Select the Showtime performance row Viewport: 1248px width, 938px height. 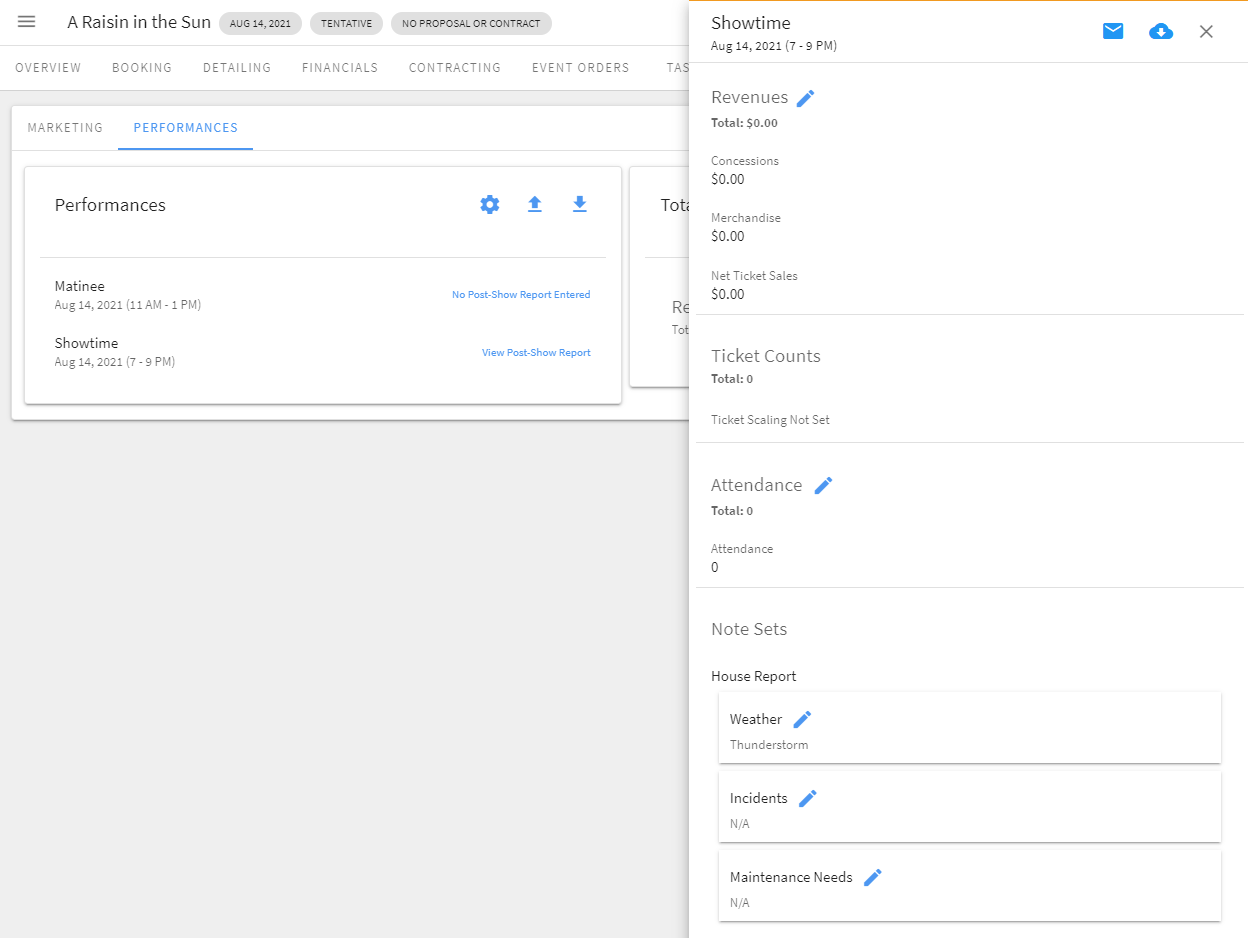[322, 352]
